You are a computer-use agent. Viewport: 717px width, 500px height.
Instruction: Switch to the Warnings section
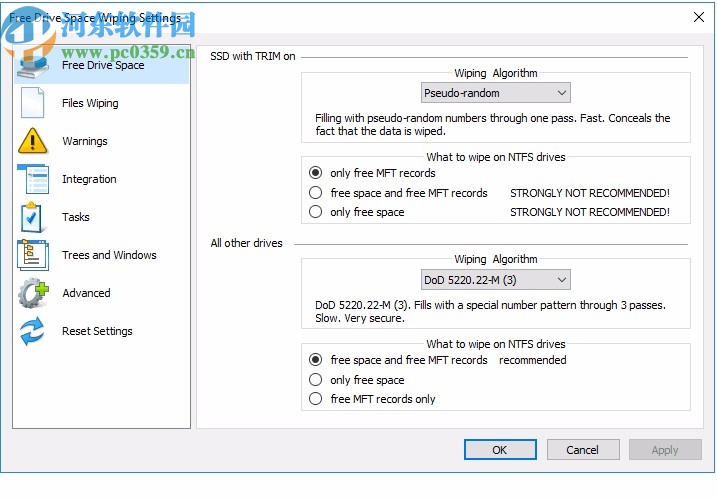(102, 141)
